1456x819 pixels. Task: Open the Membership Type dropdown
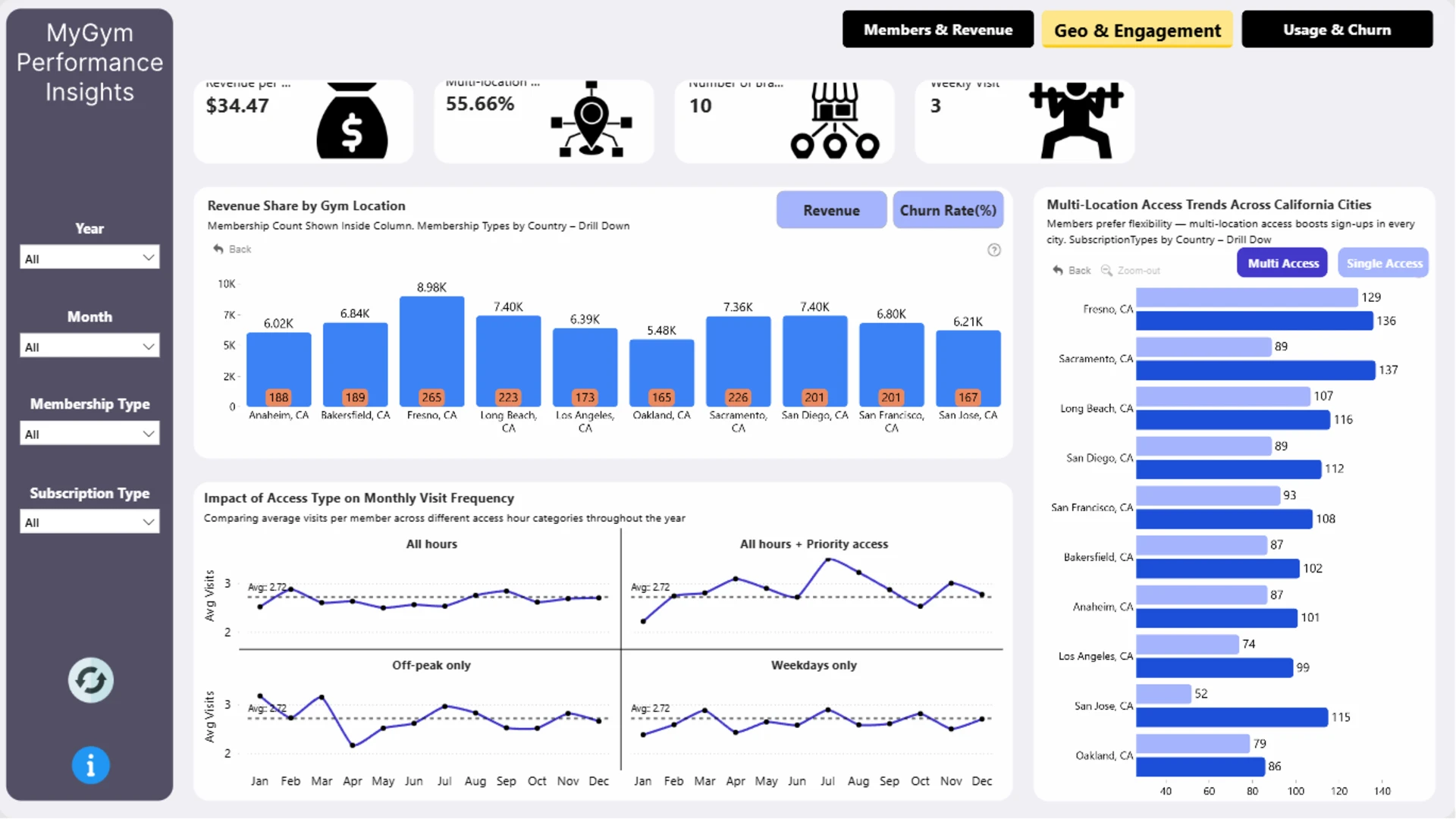89,434
